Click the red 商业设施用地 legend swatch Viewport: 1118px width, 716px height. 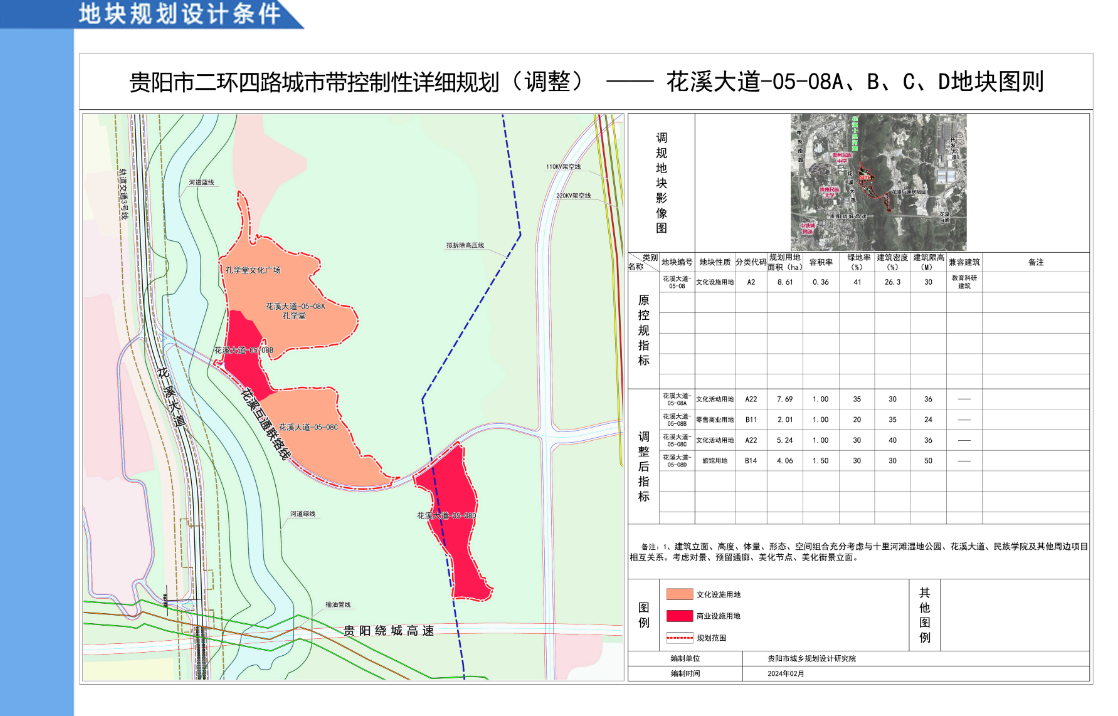coord(679,616)
